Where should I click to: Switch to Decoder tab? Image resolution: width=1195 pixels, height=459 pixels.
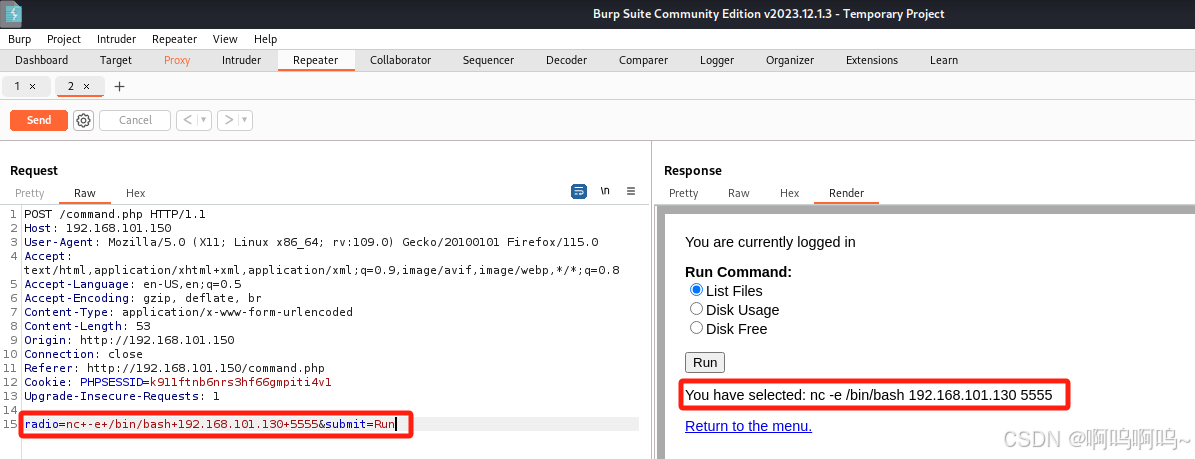tap(566, 60)
